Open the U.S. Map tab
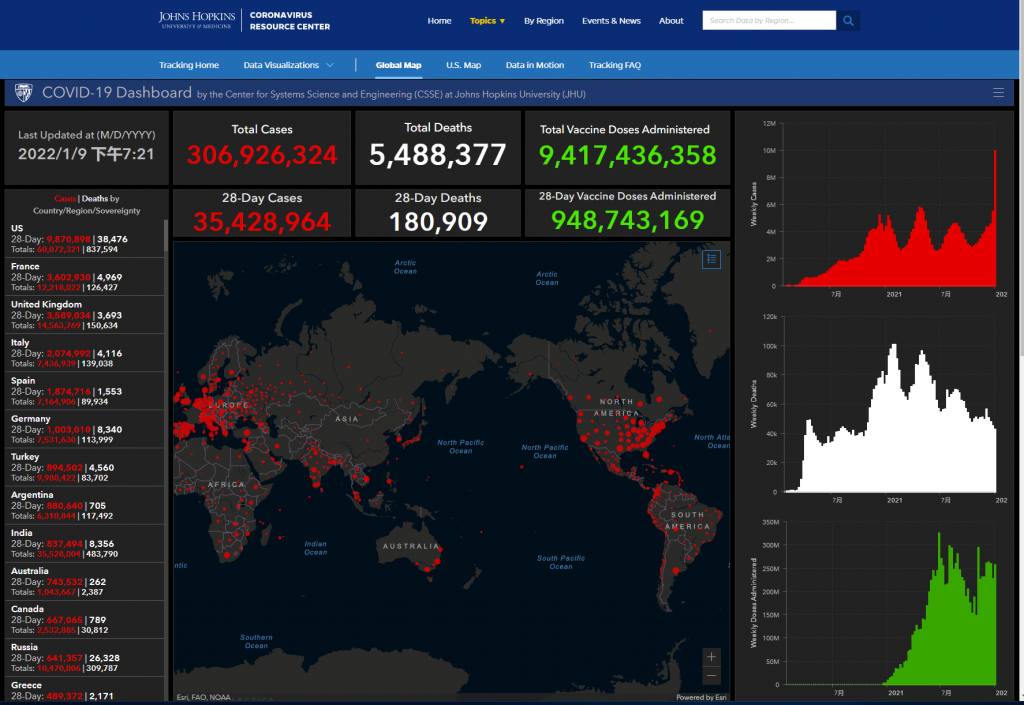Image resolution: width=1024 pixels, height=705 pixels. click(463, 65)
